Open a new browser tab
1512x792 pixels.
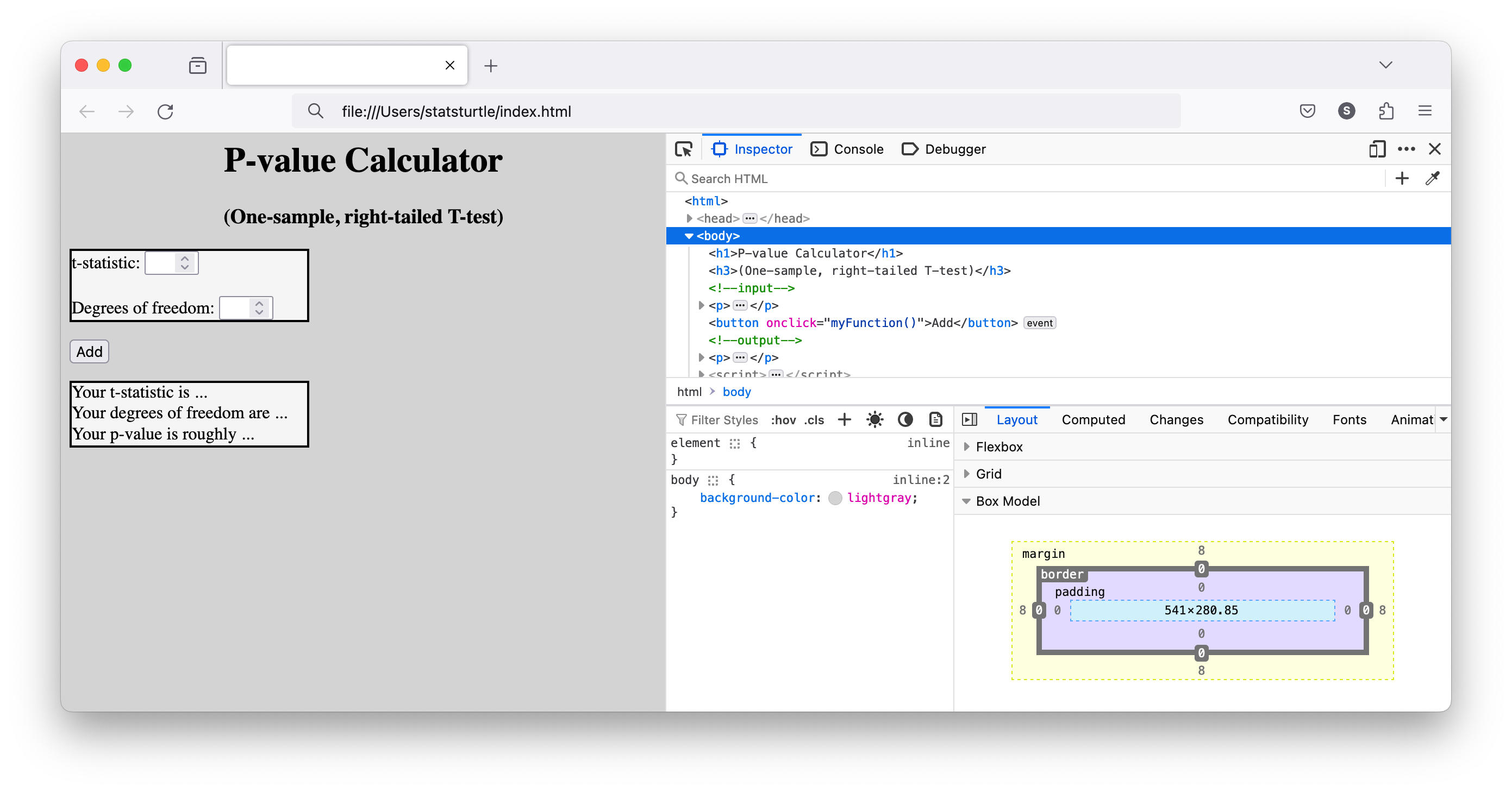tap(491, 65)
